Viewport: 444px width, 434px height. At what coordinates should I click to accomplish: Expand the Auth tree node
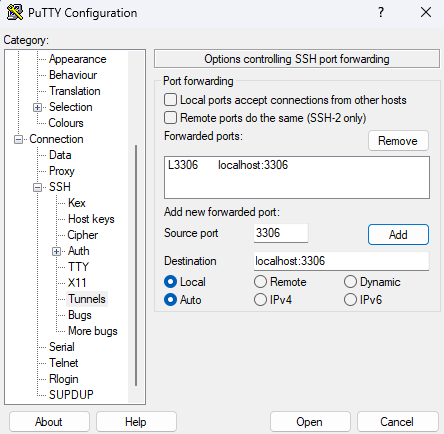(56, 251)
